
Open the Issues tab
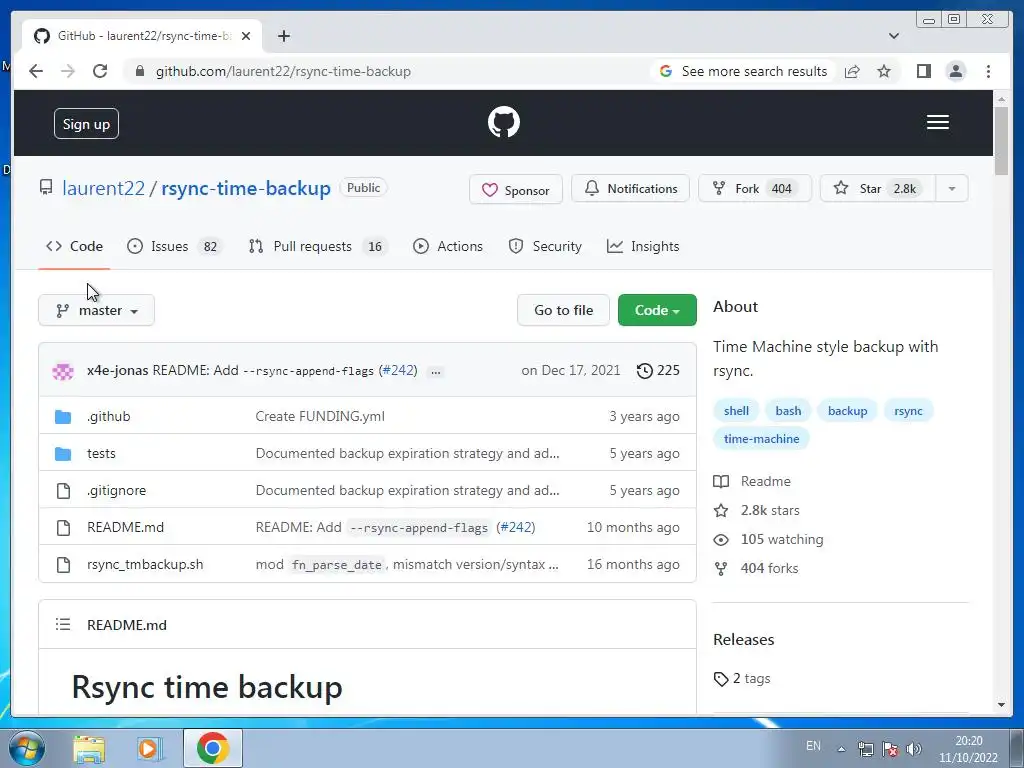click(x=174, y=246)
